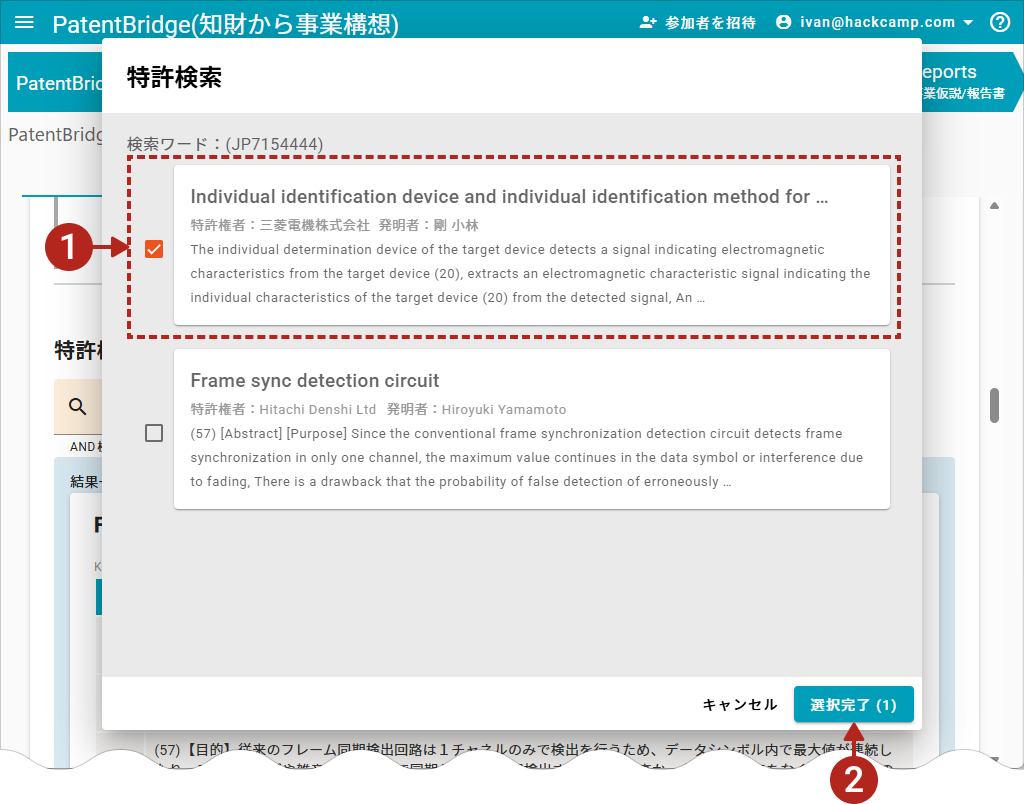Click the user account avatar icon

(783, 22)
